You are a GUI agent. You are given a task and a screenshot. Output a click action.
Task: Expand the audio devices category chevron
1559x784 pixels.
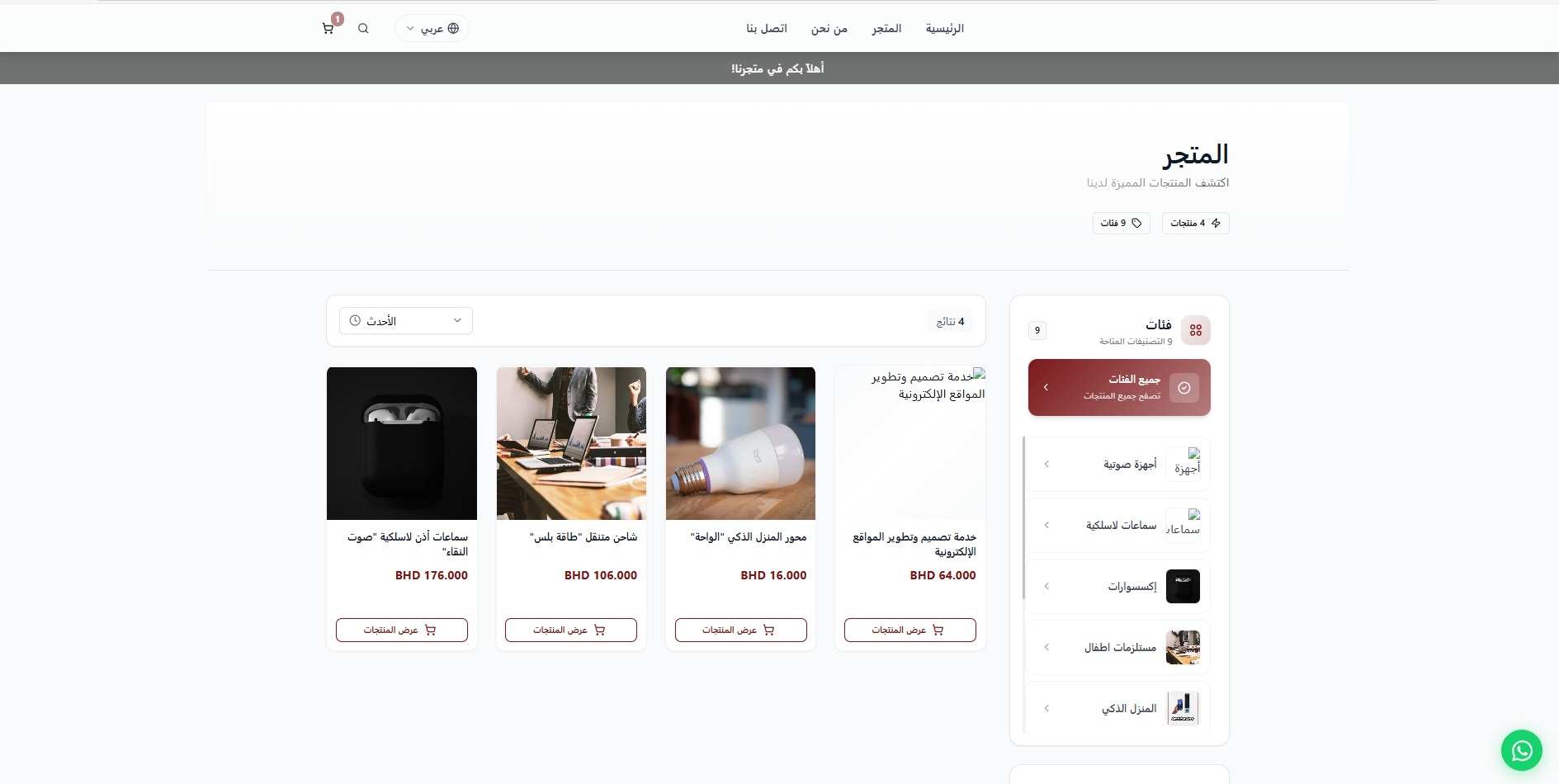pos(1046,465)
